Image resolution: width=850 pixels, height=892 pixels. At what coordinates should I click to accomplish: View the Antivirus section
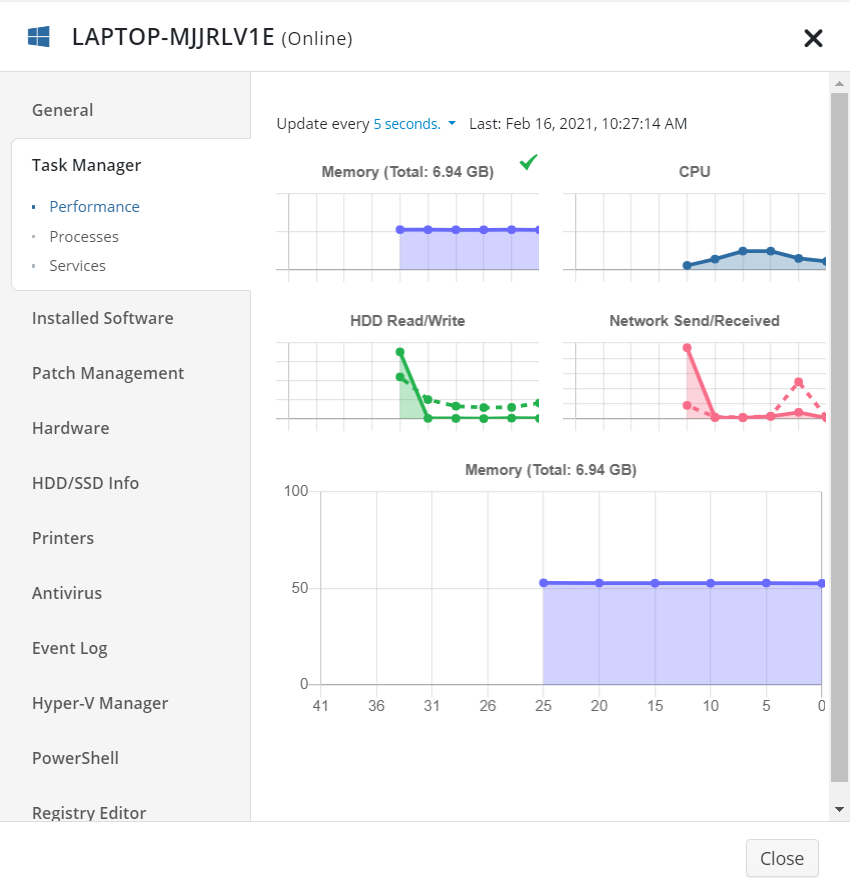67,592
